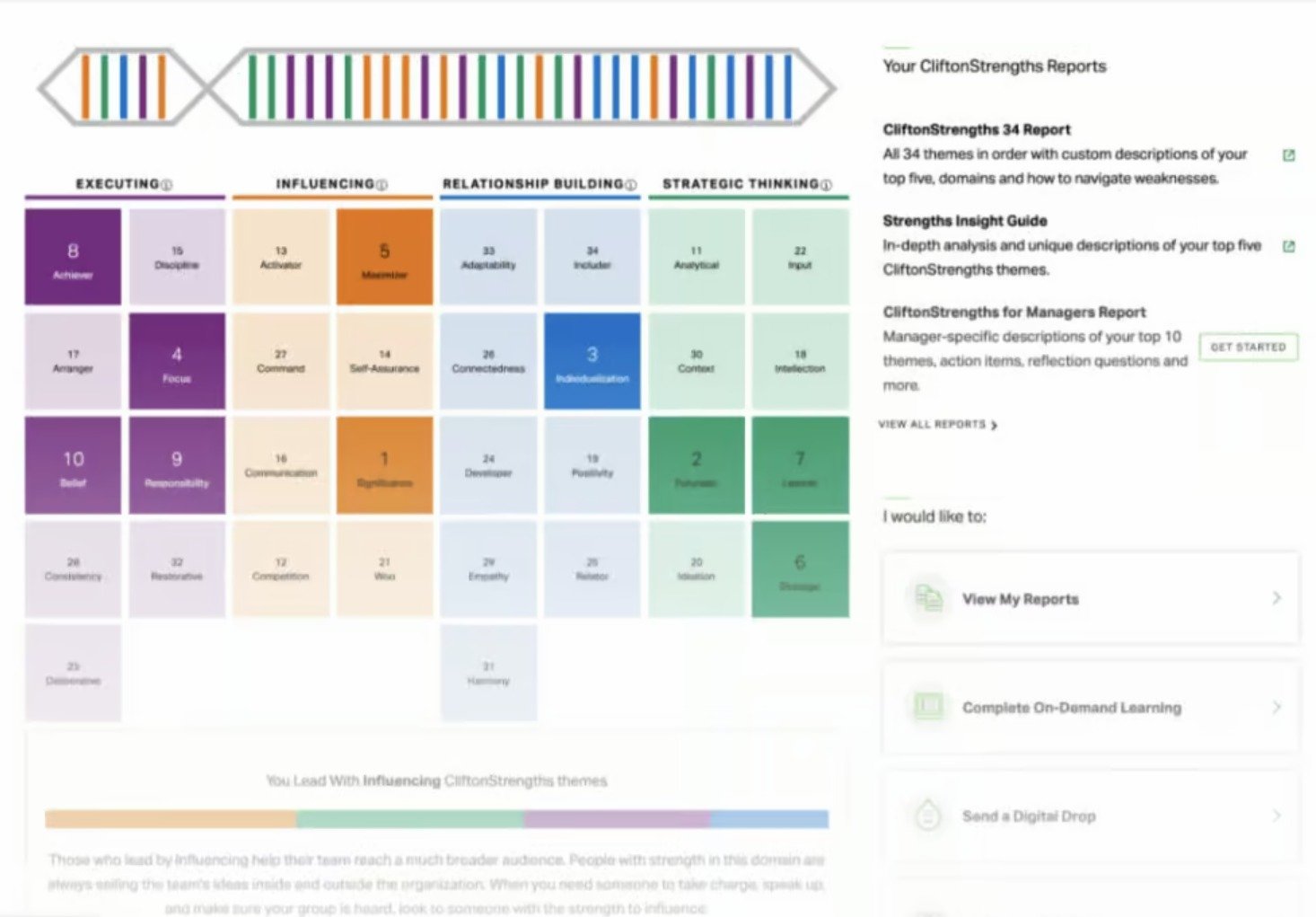The image size is (1316, 917).
Task: Open CliftonStrengths 34 Report external link icon
Action: (1288, 155)
